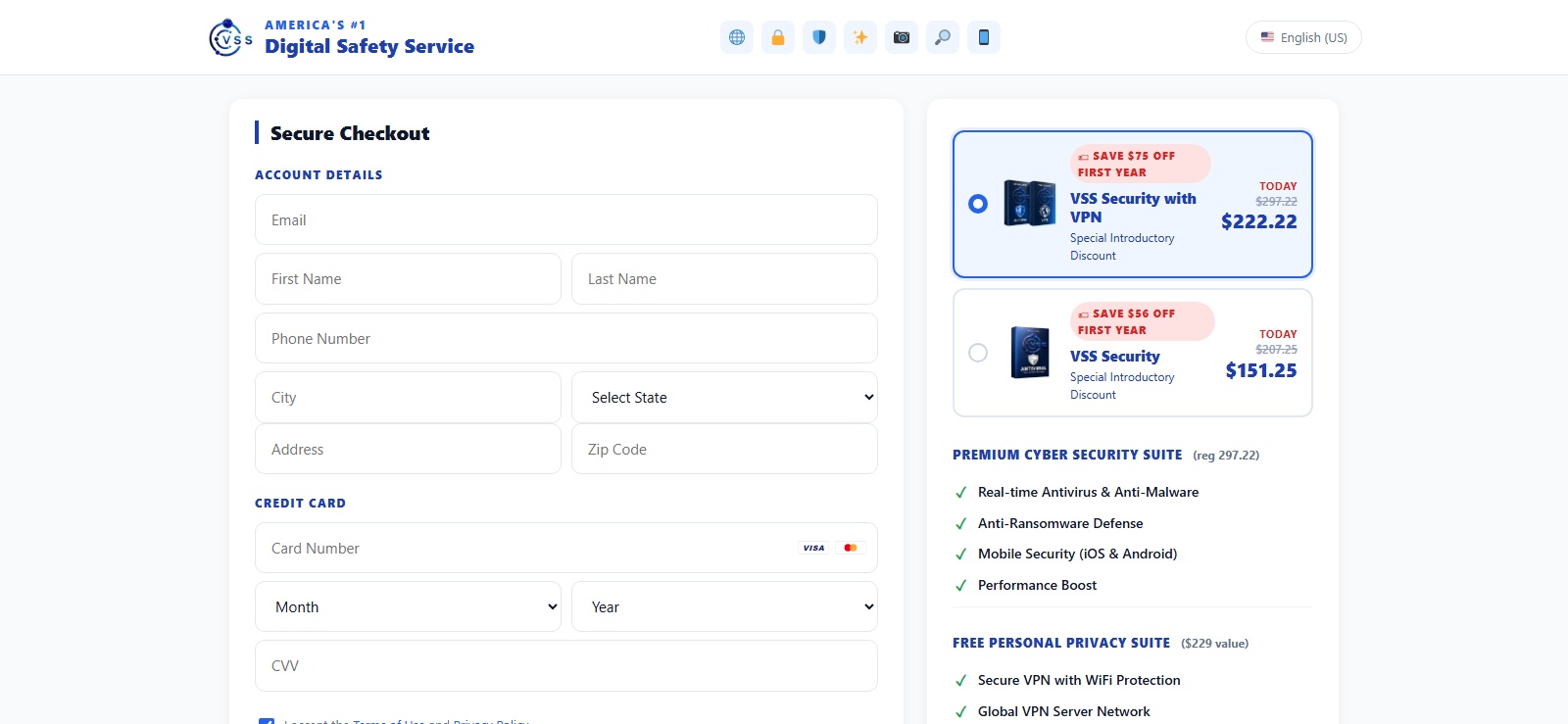The image size is (1568, 724).
Task: Open the English (US) language selector
Action: pos(1303,37)
